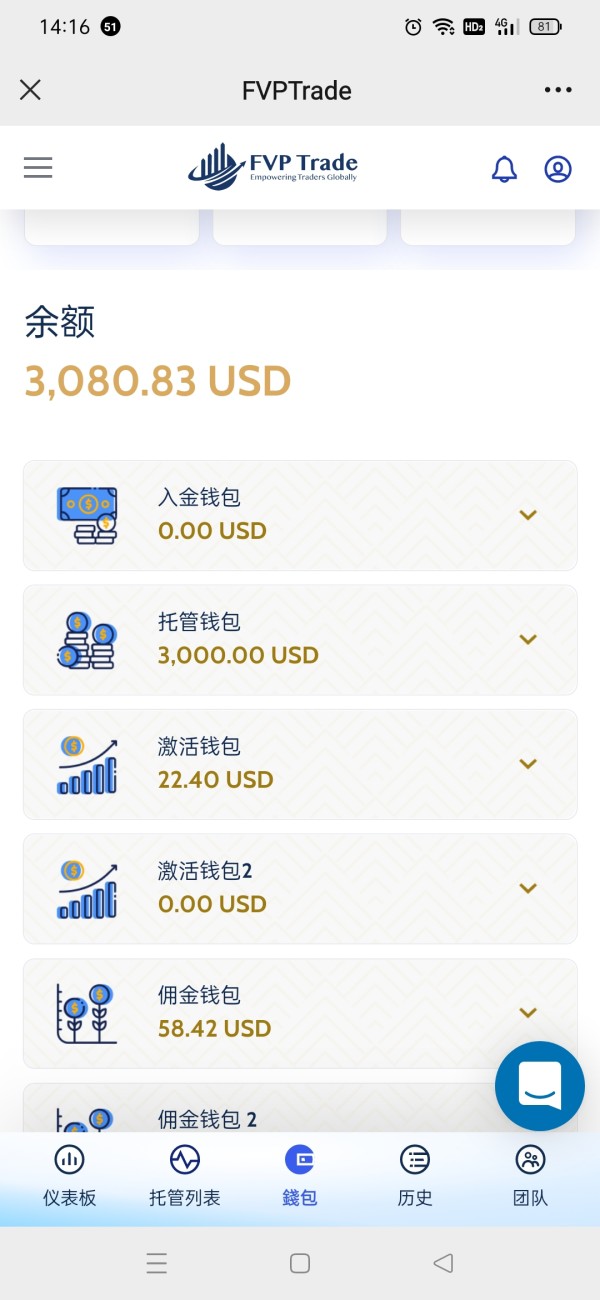Switch to the 仪表板 dashboard tab
The image size is (600, 1300).
click(69, 1176)
